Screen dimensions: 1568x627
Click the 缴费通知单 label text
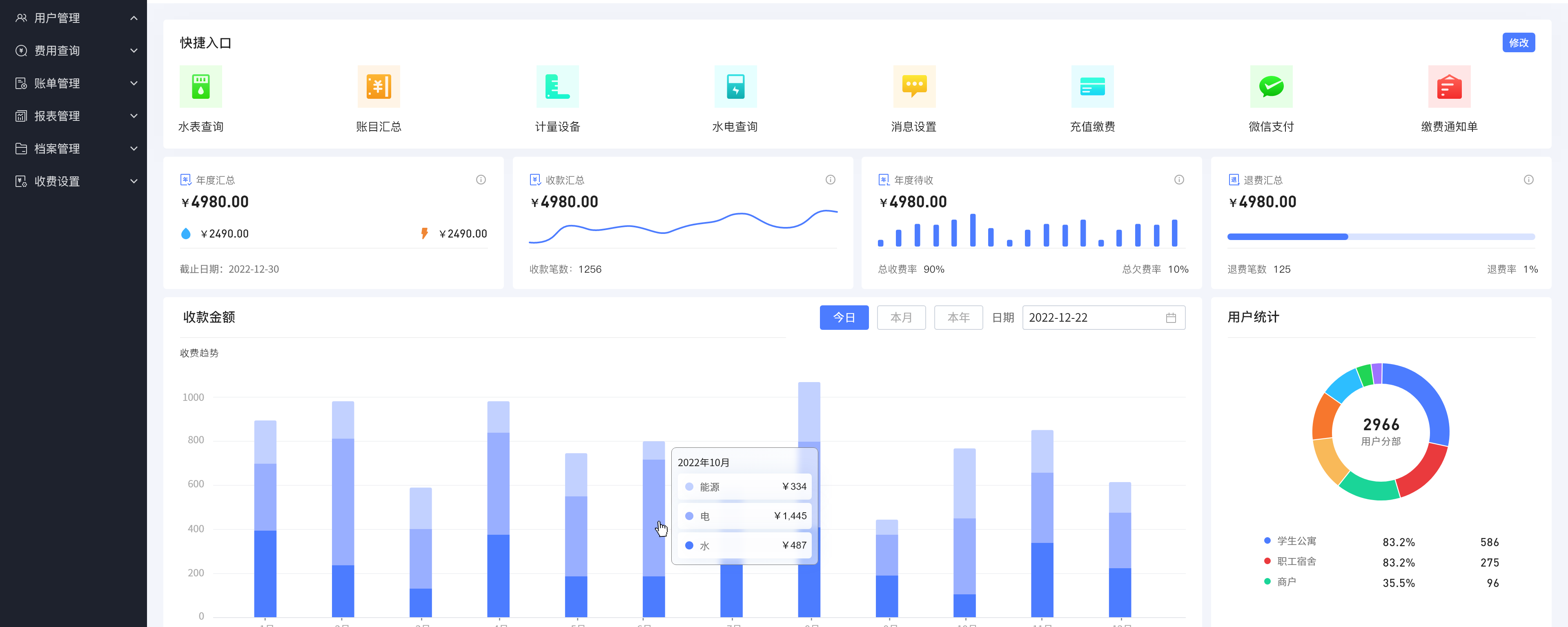tap(1449, 127)
